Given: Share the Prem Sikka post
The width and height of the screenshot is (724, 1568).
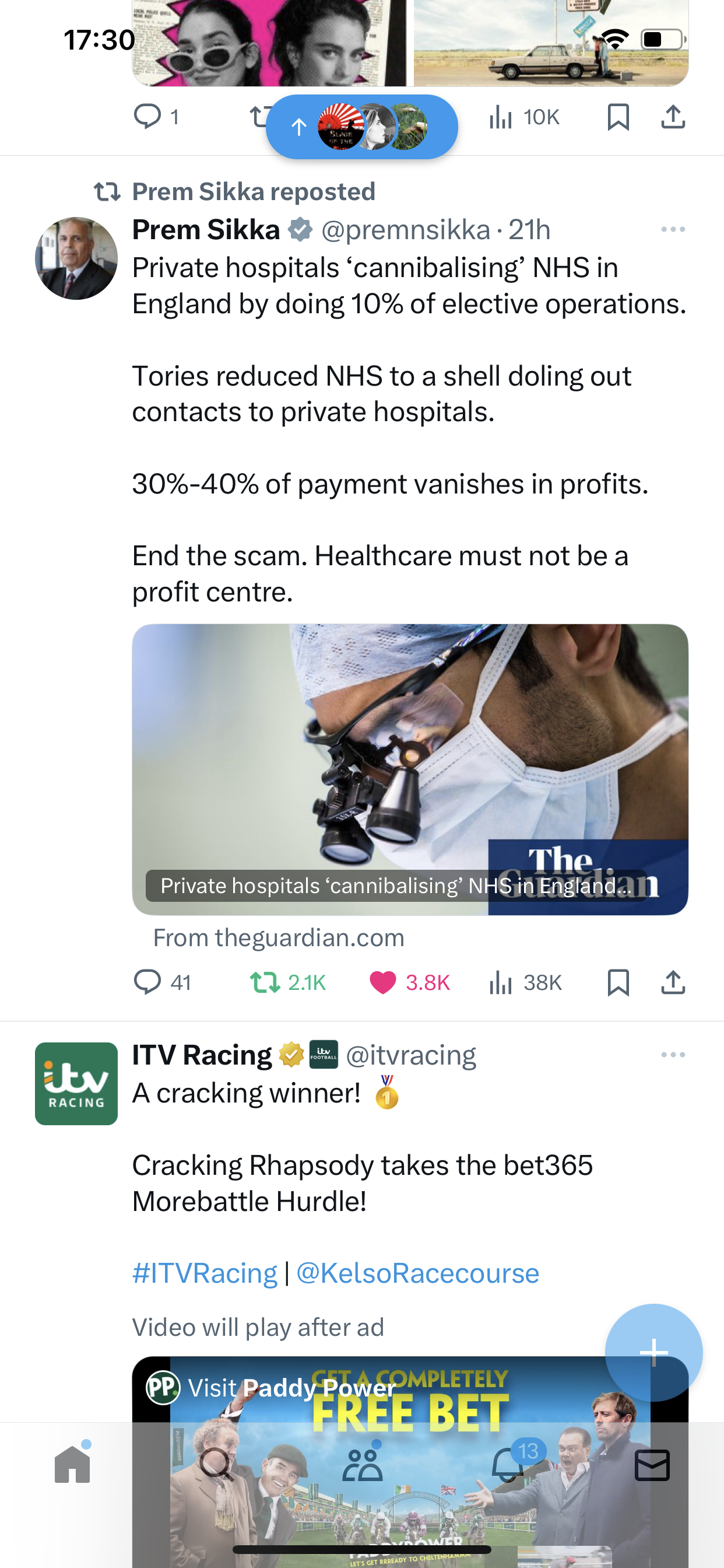Looking at the screenshot, I should click(673, 982).
